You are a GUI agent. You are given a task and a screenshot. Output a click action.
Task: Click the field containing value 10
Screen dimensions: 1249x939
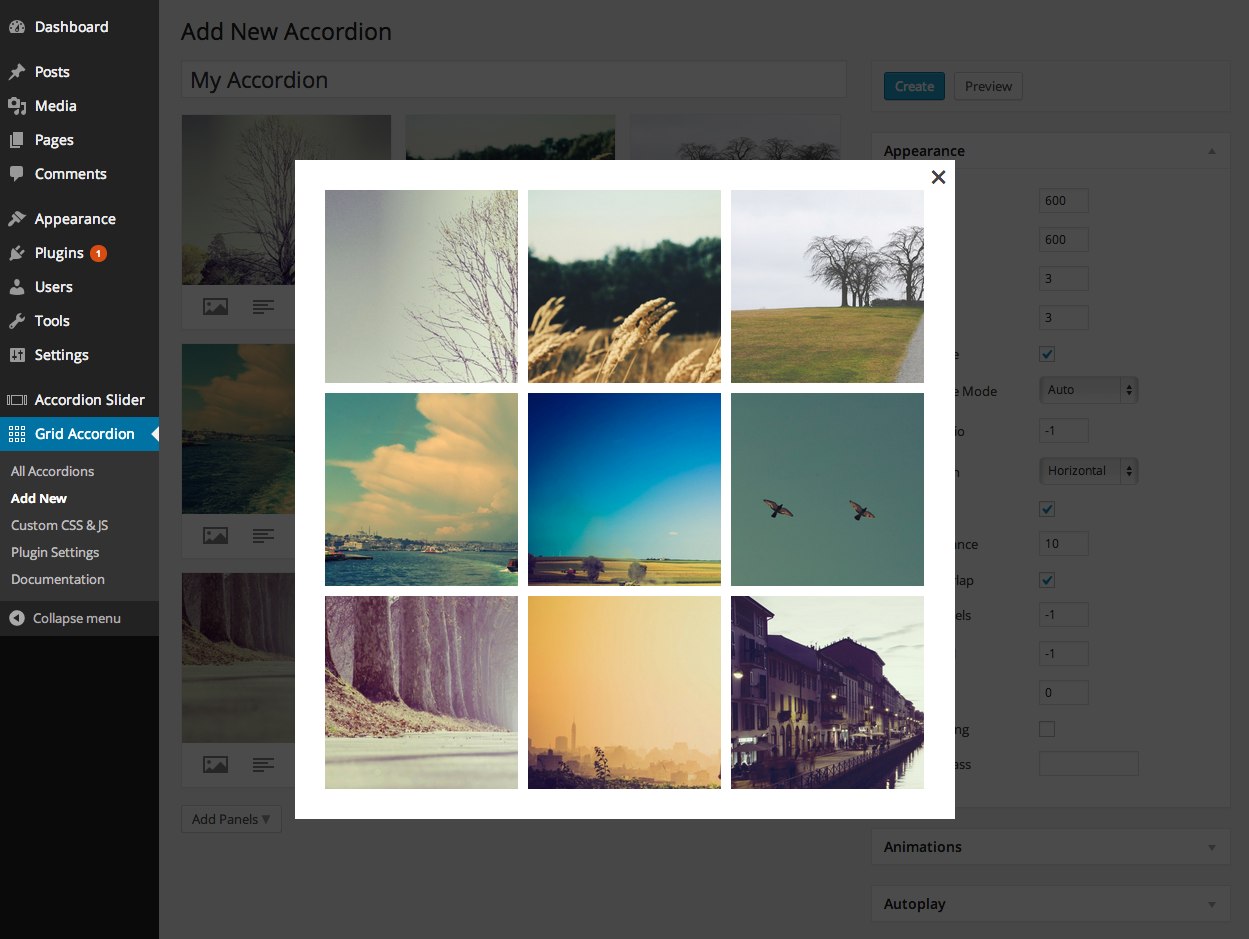click(x=1064, y=544)
